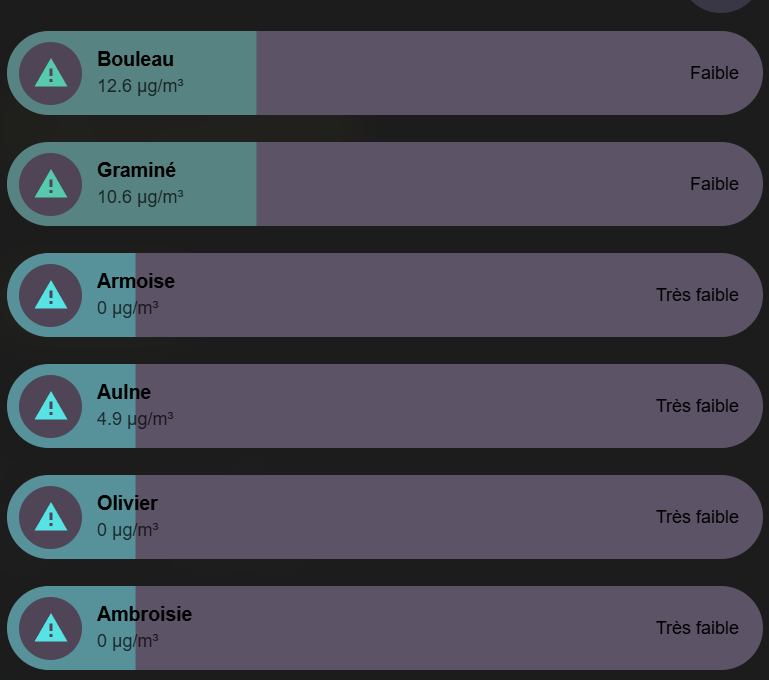Image resolution: width=769 pixels, height=680 pixels.
Task: Click the Graminé alert triangle icon
Action: click(x=51, y=184)
